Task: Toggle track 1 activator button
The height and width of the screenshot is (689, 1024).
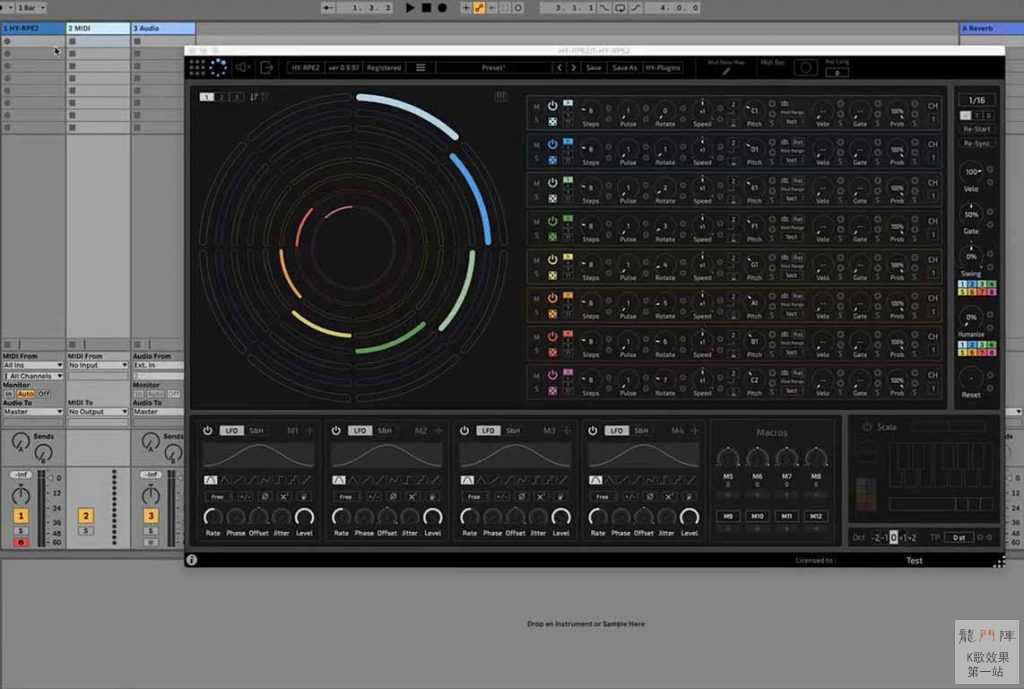Action: (x=20, y=515)
